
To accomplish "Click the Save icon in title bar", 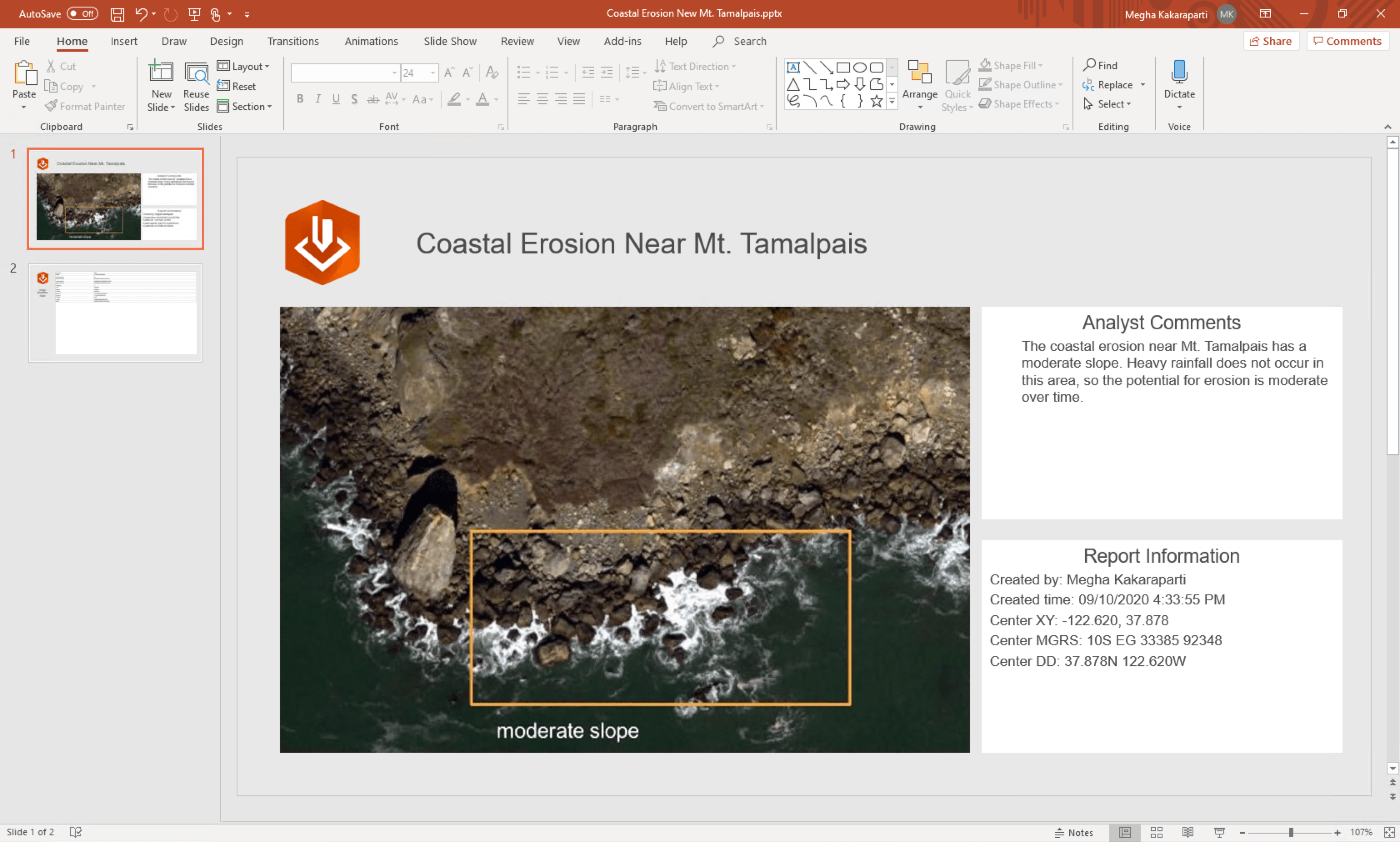I will (117, 14).
